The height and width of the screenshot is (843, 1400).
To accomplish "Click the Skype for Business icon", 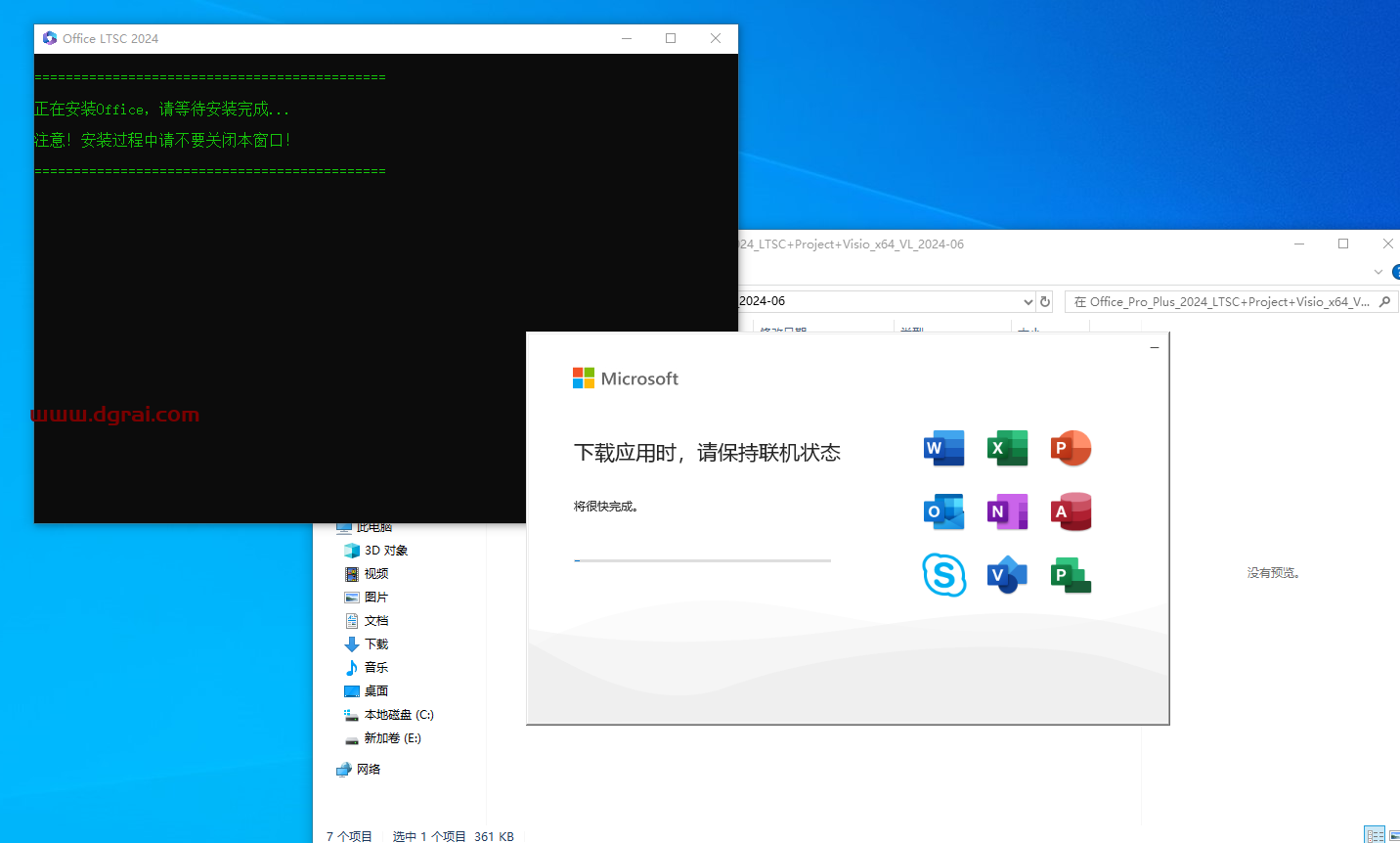I will [x=944, y=575].
